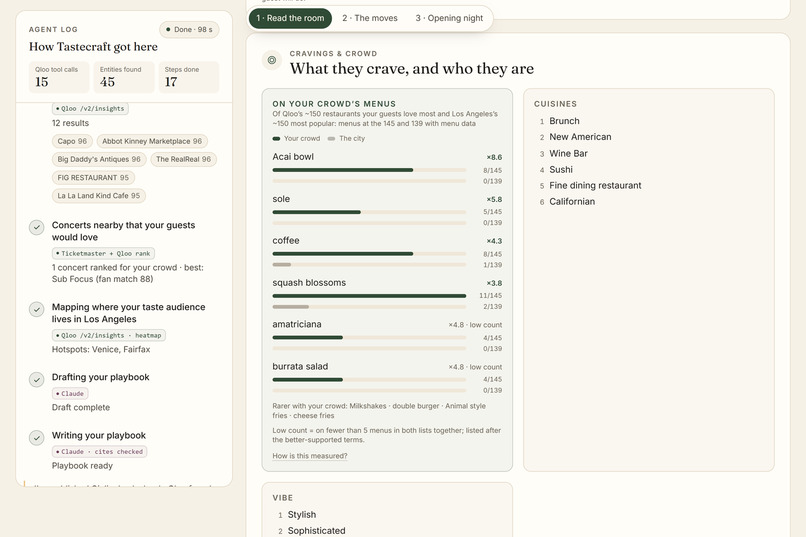Select the Big Daddy's Antiques 96 chip
Image resolution: width=806 pixels, height=537 pixels.
point(99,159)
